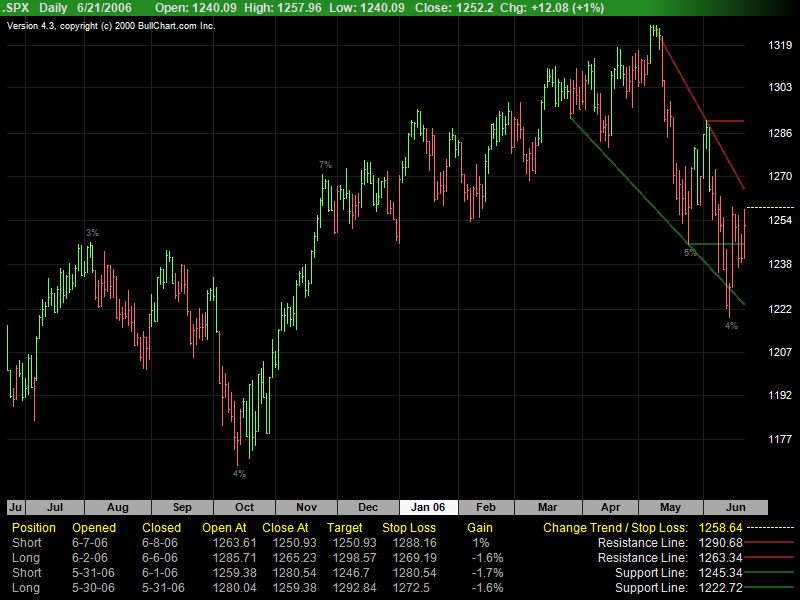Click the Closed column header
The height and width of the screenshot is (600, 800).
[x=161, y=528]
